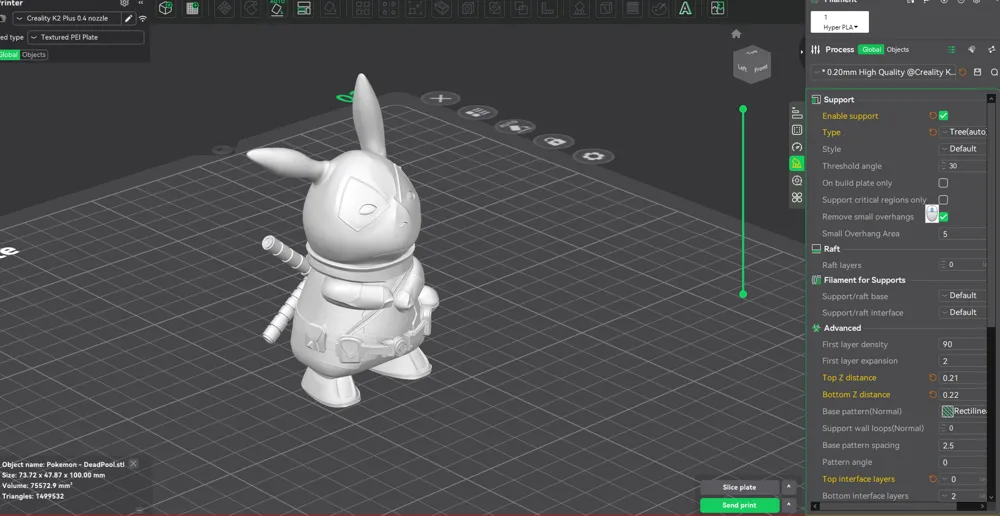
Task: Open printer settings gear icon
Action: tap(125, 3)
